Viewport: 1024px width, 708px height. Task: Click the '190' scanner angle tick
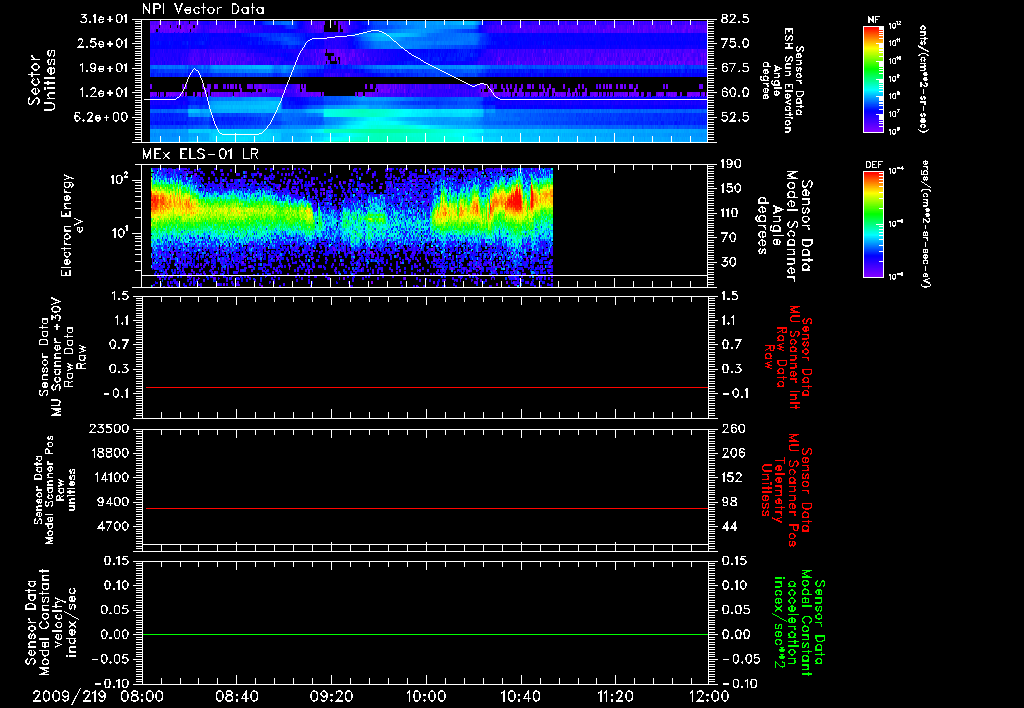pyautogui.click(x=731, y=164)
